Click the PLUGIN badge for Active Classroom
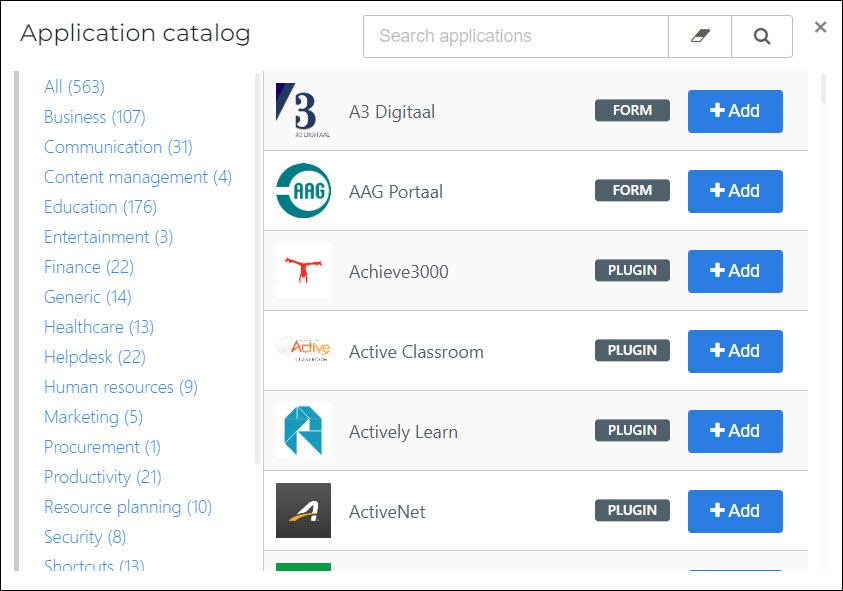843x591 pixels. pyautogui.click(x=632, y=351)
